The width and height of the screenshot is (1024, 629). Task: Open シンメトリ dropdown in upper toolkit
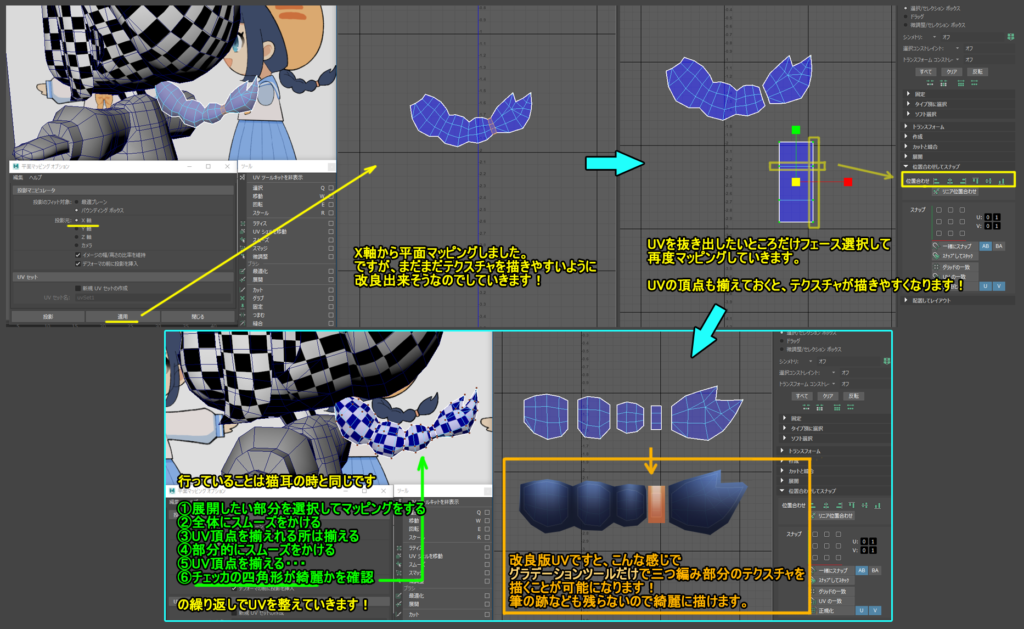[x=935, y=37]
